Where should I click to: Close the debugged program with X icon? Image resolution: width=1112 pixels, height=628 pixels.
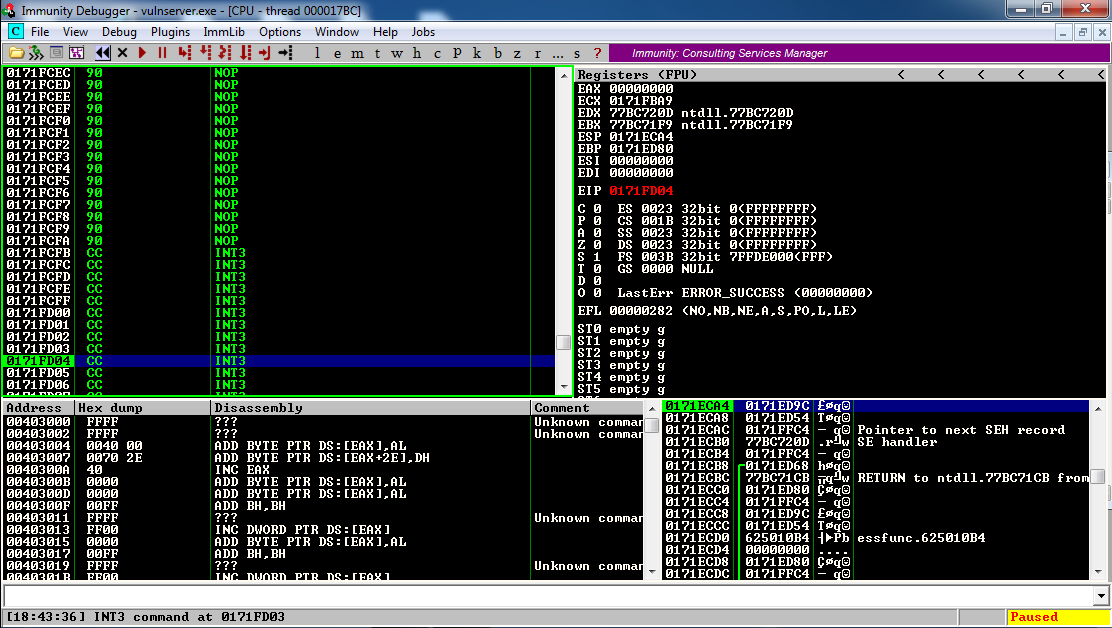tap(123, 53)
